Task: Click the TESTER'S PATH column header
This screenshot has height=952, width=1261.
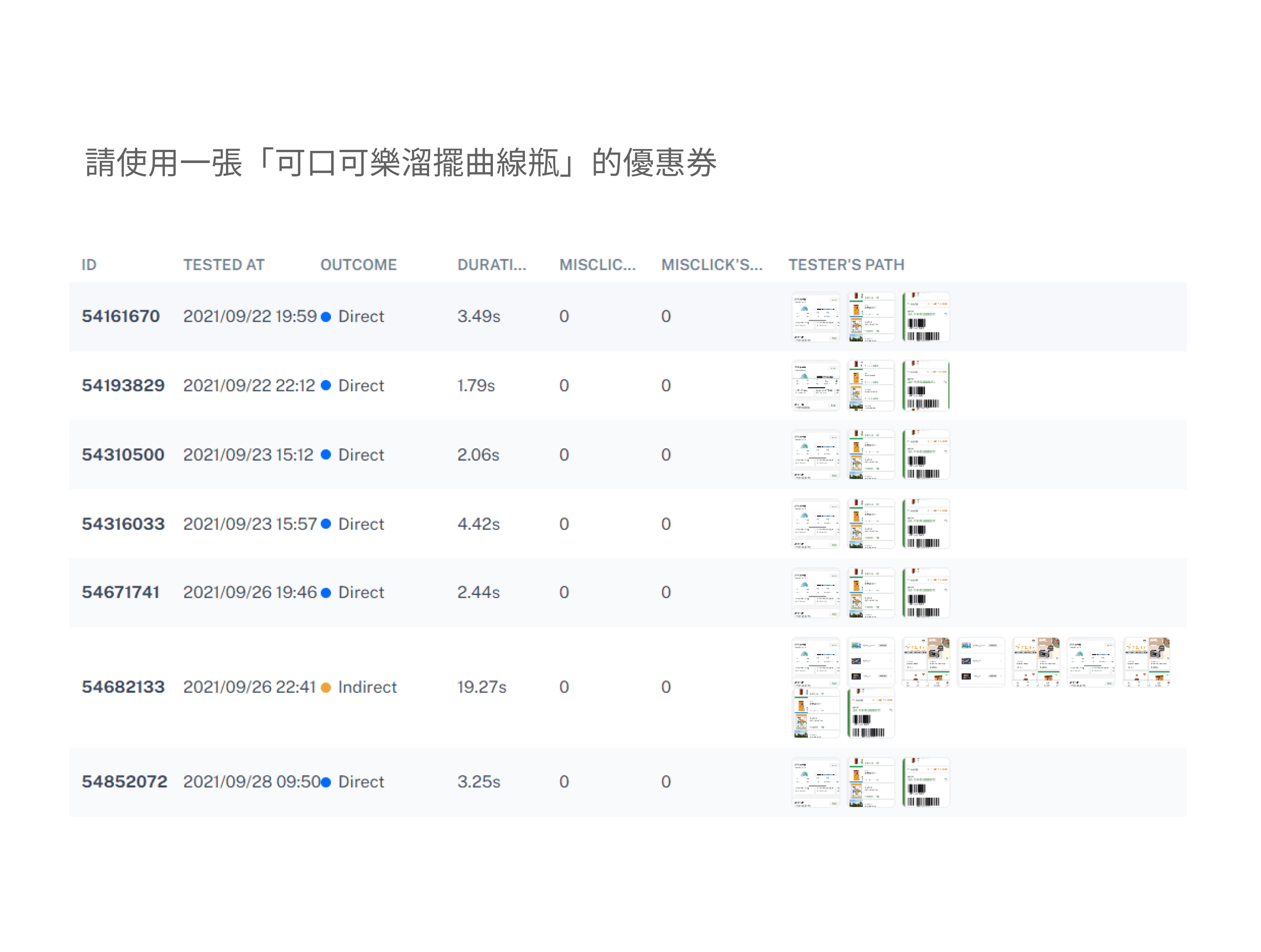Action: 846,264
